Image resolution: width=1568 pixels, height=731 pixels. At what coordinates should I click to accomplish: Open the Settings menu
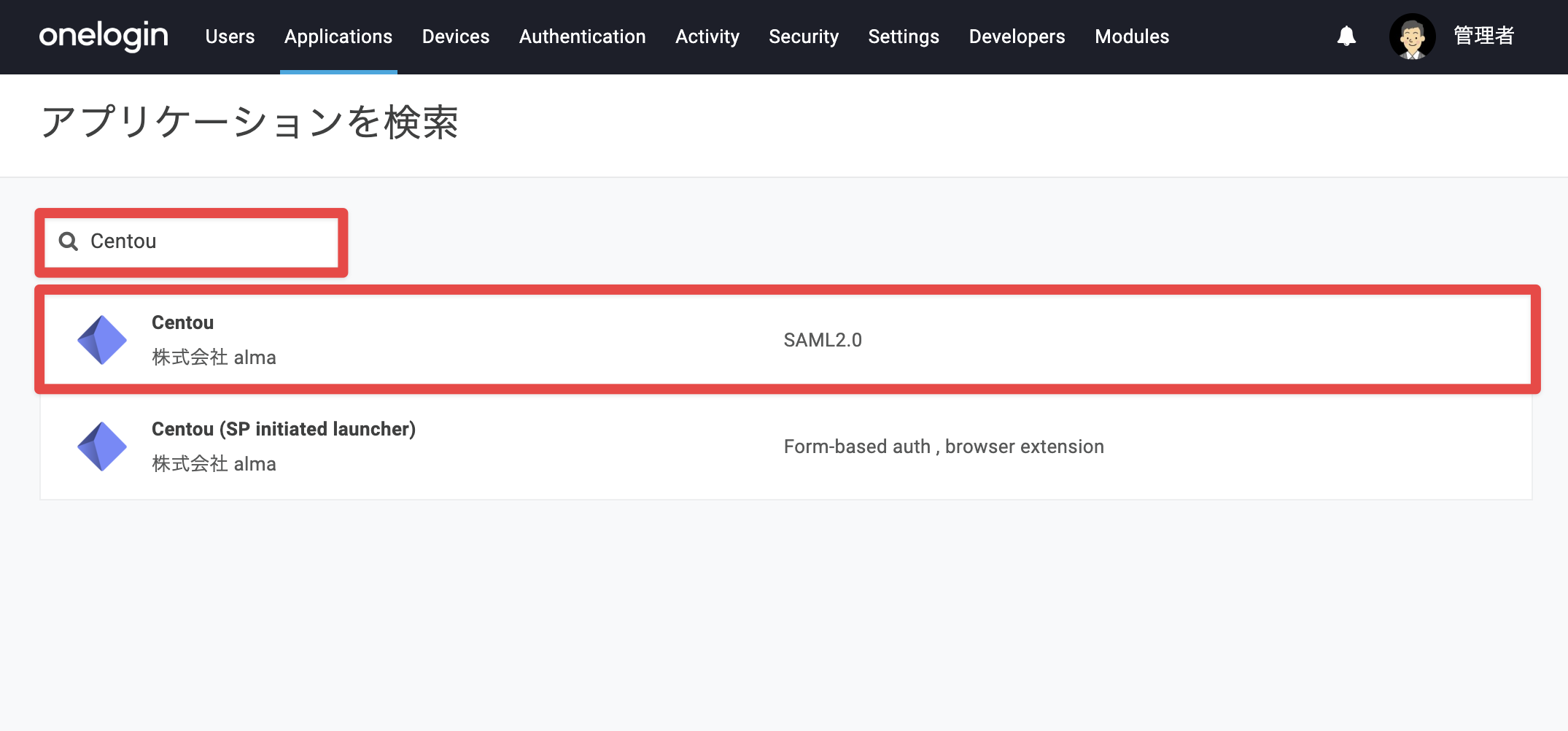click(x=904, y=36)
